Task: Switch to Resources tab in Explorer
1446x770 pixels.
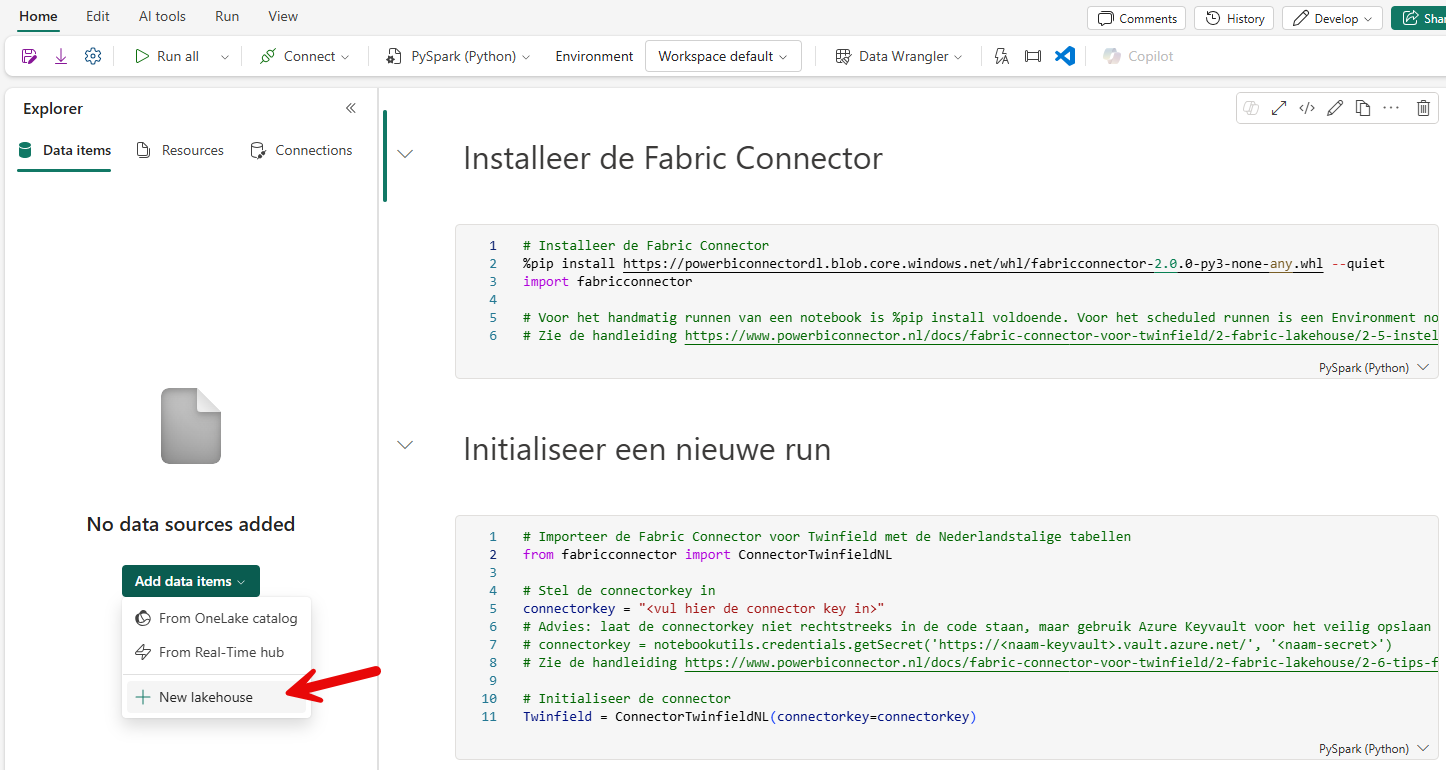Action: (x=180, y=151)
